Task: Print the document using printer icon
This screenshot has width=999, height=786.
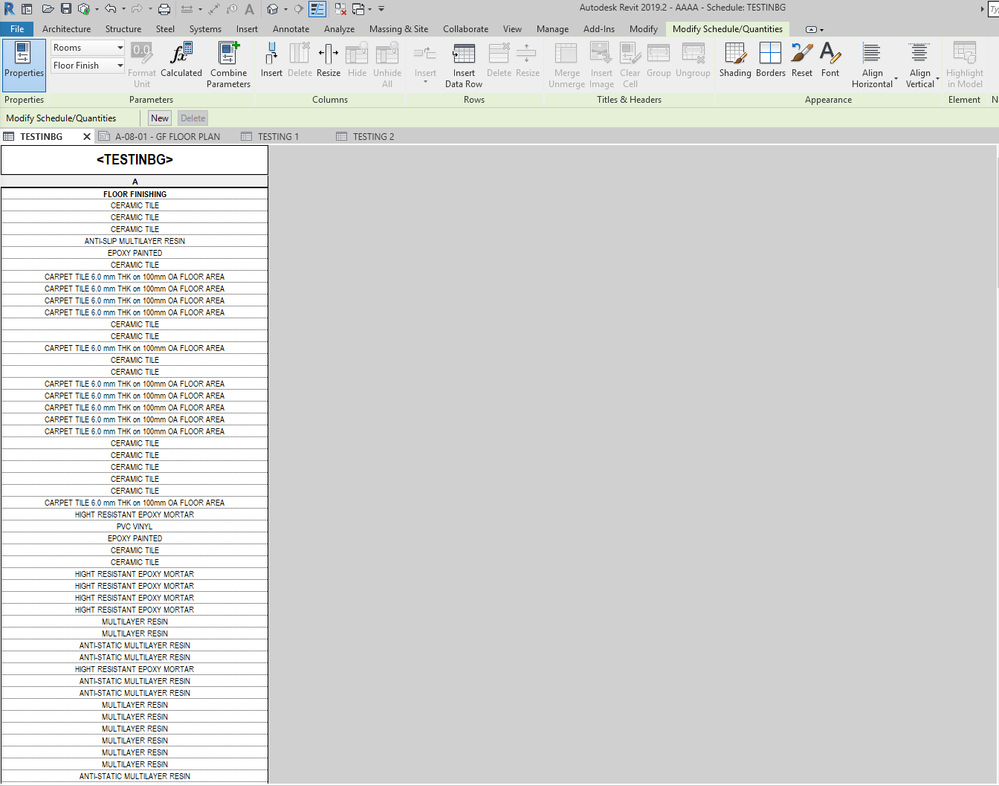Action: tap(164, 9)
